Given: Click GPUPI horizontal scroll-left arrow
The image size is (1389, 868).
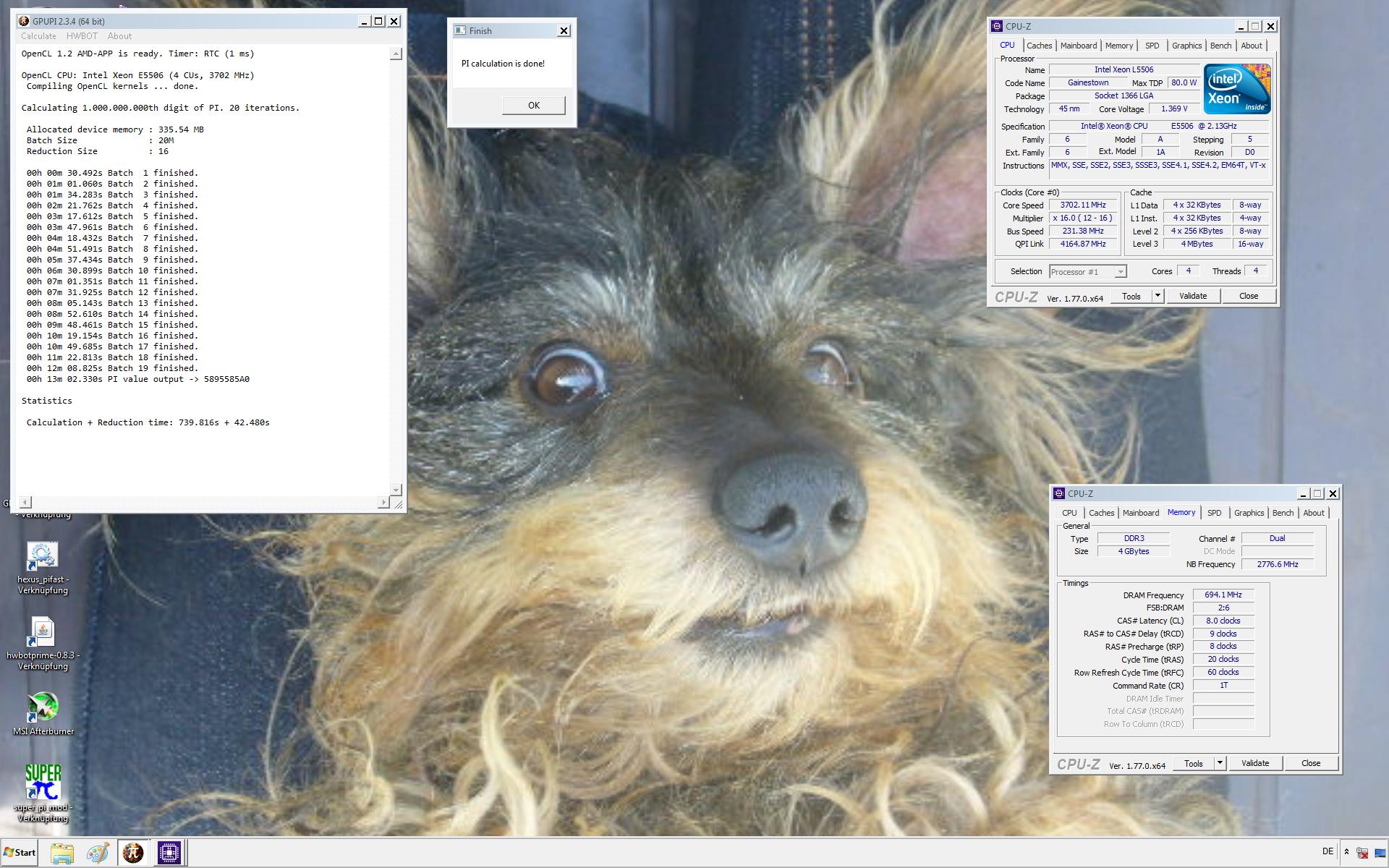Looking at the screenshot, I should point(25,502).
